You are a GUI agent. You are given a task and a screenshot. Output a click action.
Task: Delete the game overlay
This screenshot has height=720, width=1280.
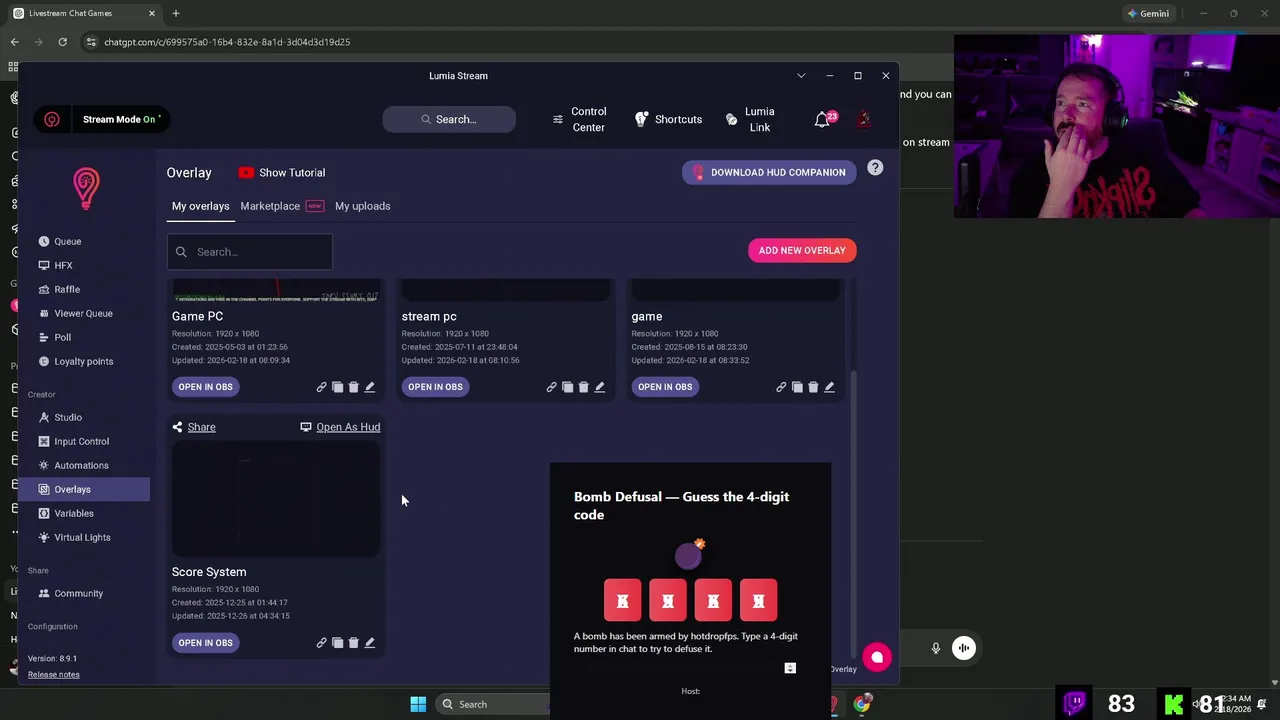pyautogui.click(x=813, y=387)
